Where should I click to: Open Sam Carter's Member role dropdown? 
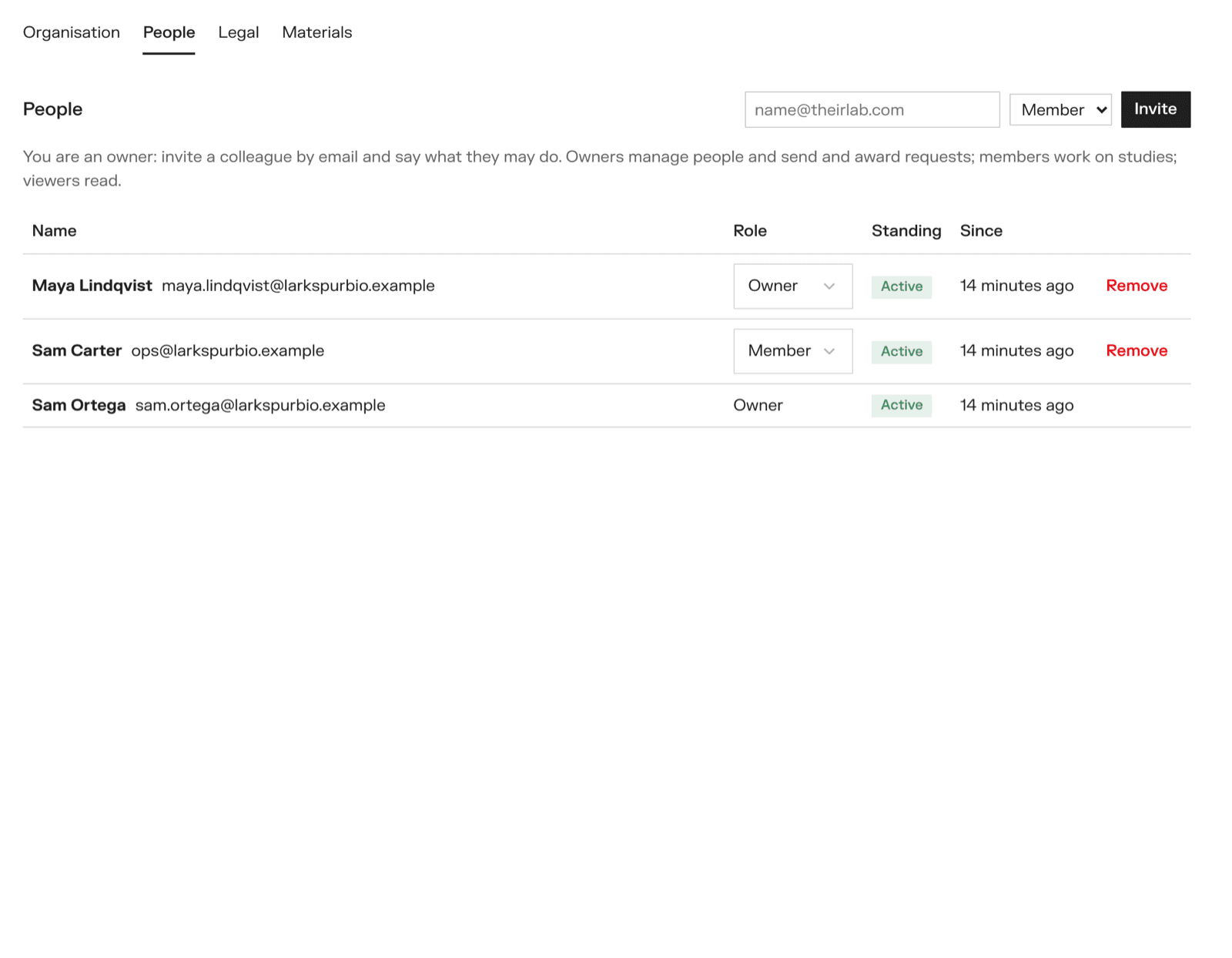pos(793,351)
